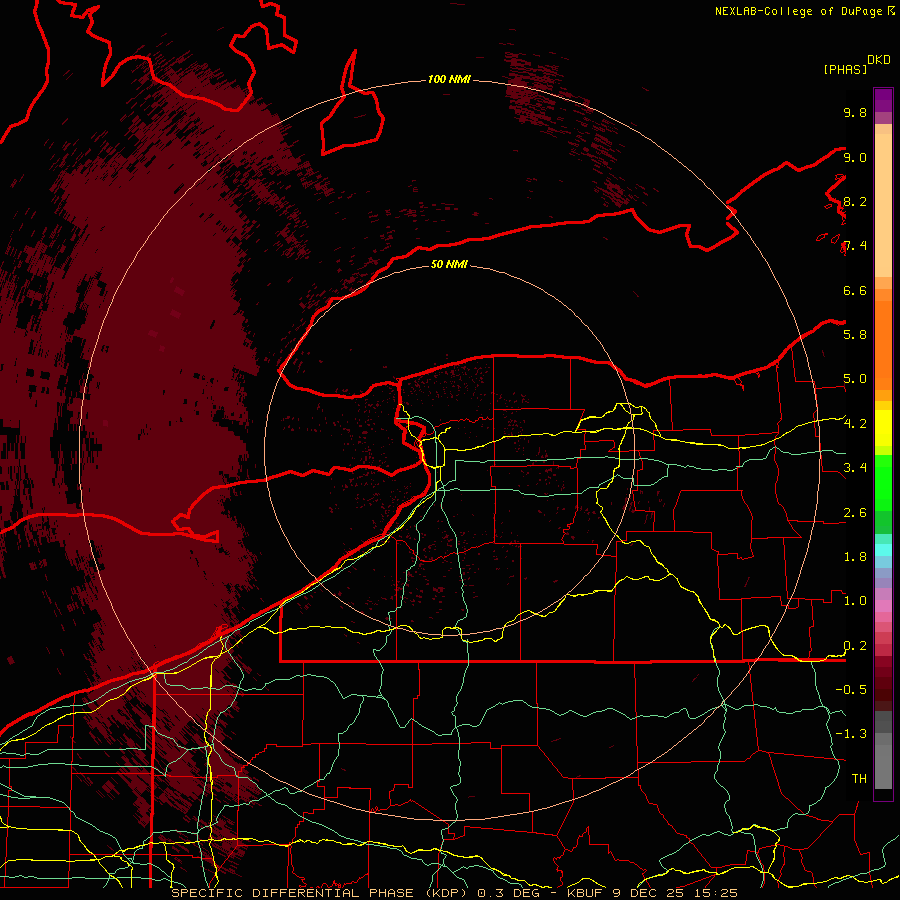The height and width of the screenshot is (900, 900).
Task: Click the peach band of the color bar
Action: click(883, 201)
